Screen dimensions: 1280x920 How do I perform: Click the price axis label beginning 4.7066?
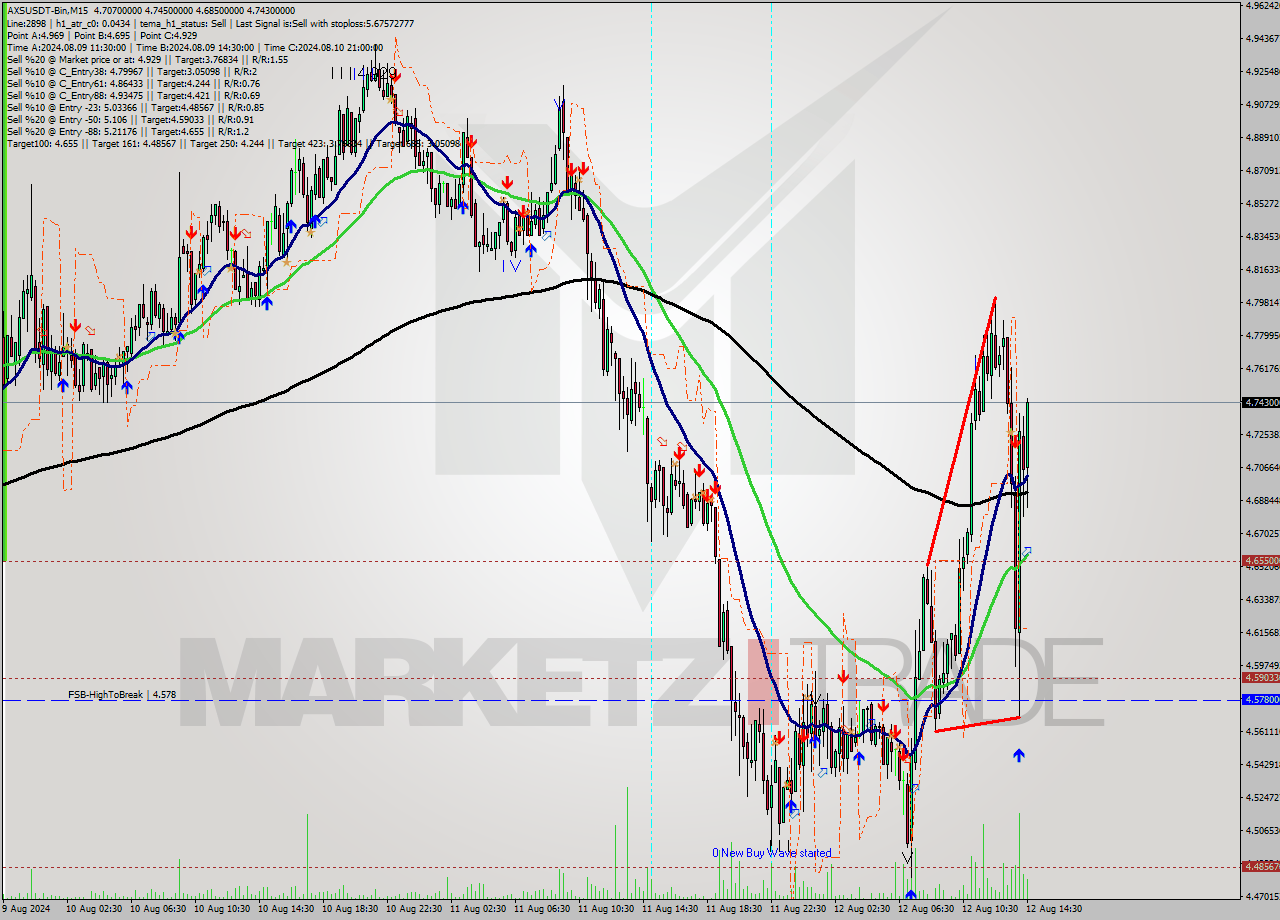pos(1262,467)
